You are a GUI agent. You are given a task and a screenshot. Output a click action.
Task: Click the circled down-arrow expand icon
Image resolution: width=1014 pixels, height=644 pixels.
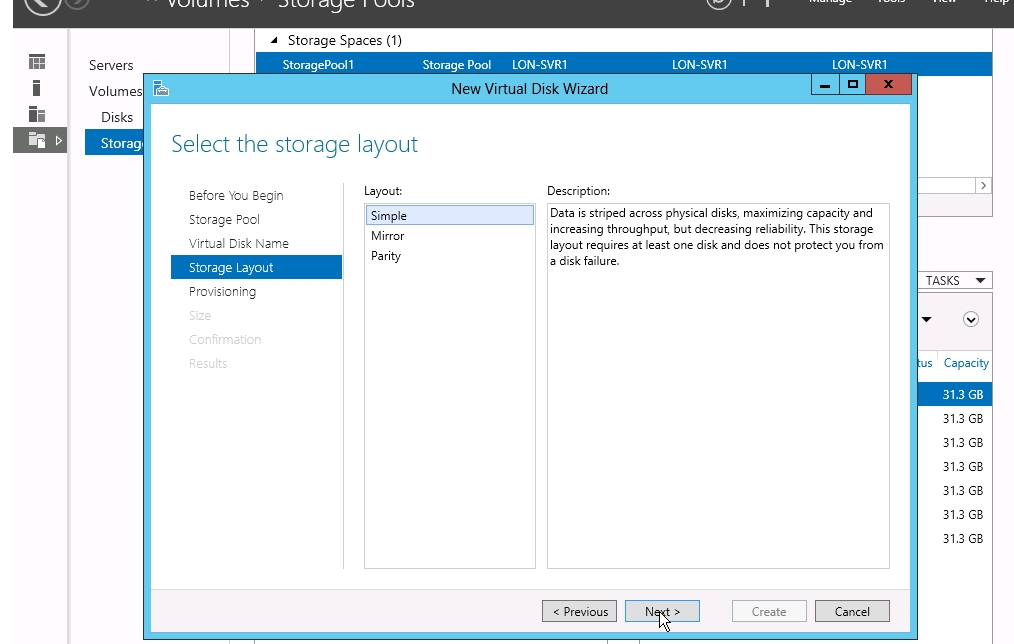[971, 319]
